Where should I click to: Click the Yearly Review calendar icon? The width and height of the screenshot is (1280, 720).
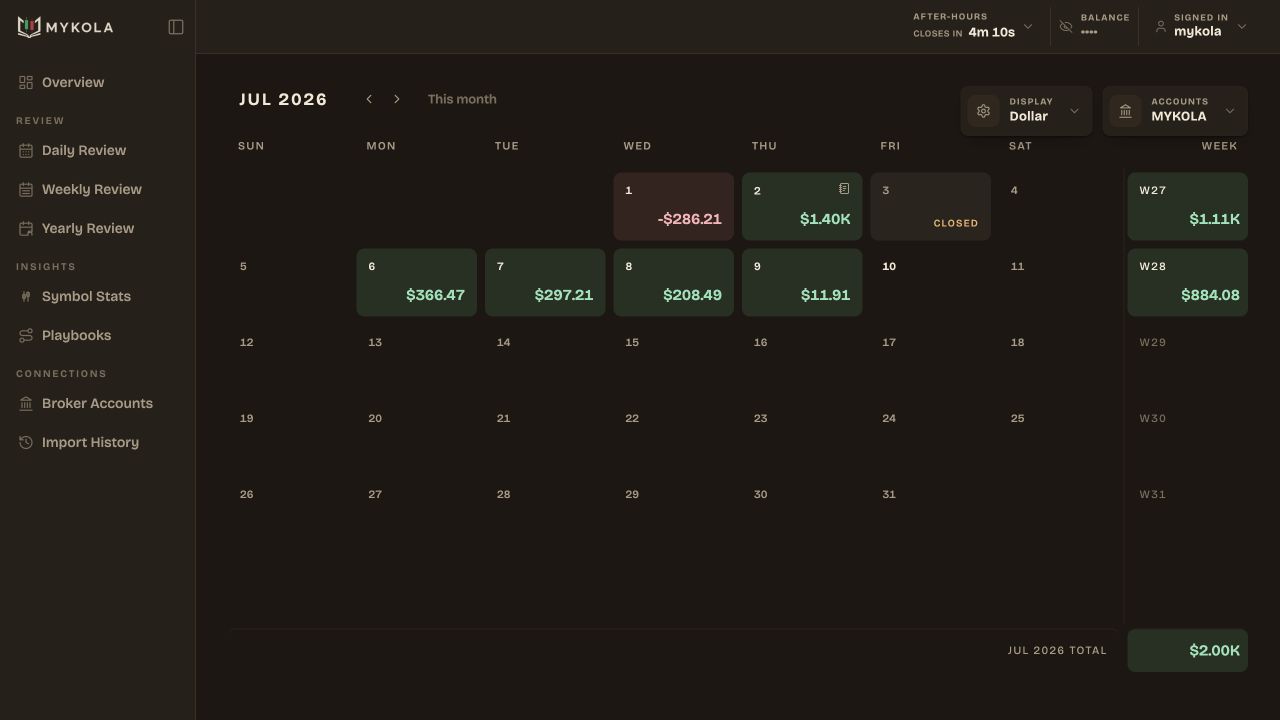click(x=26, y=228)
